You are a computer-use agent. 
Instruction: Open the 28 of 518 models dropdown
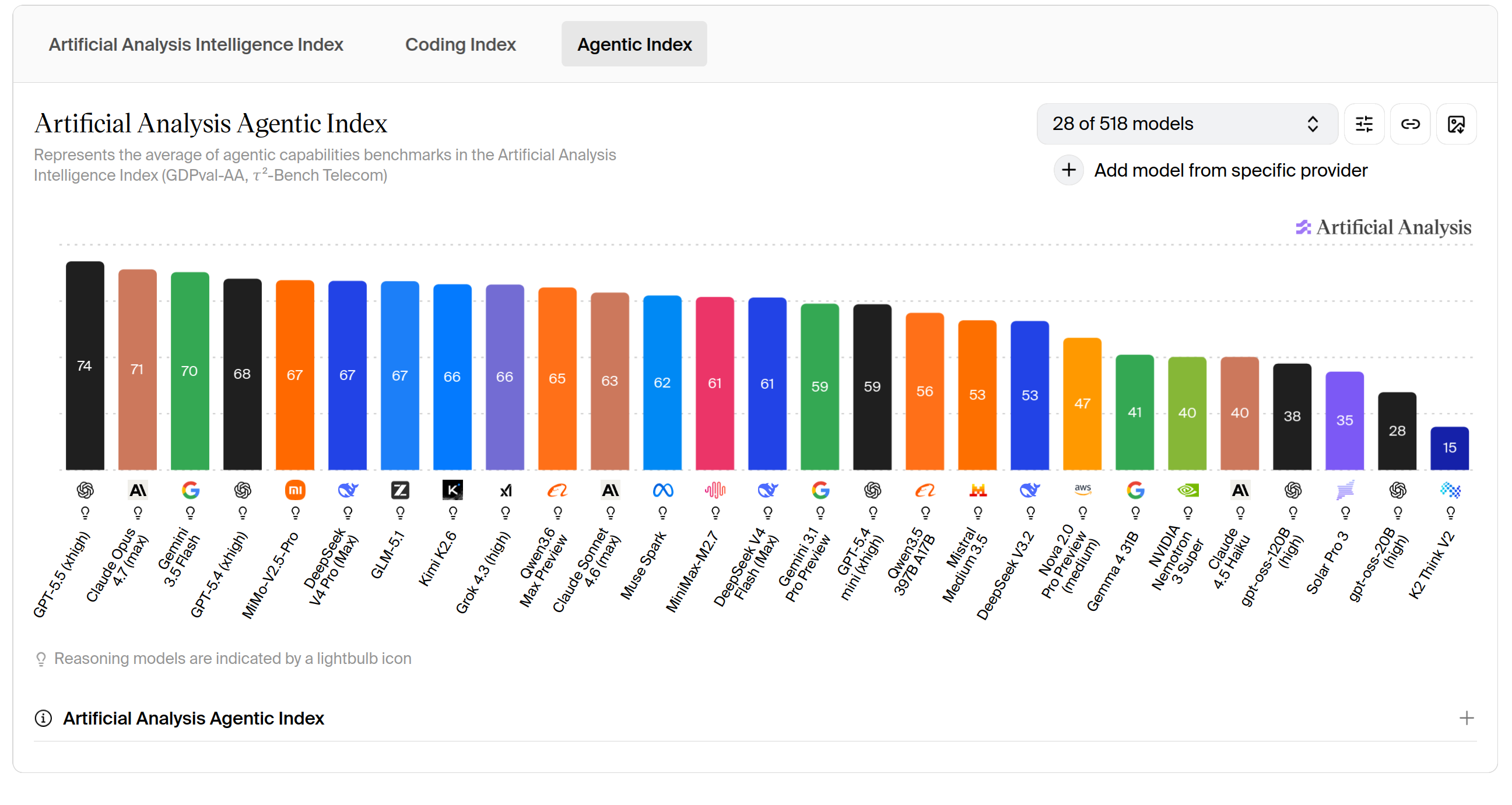point(1187,124)
